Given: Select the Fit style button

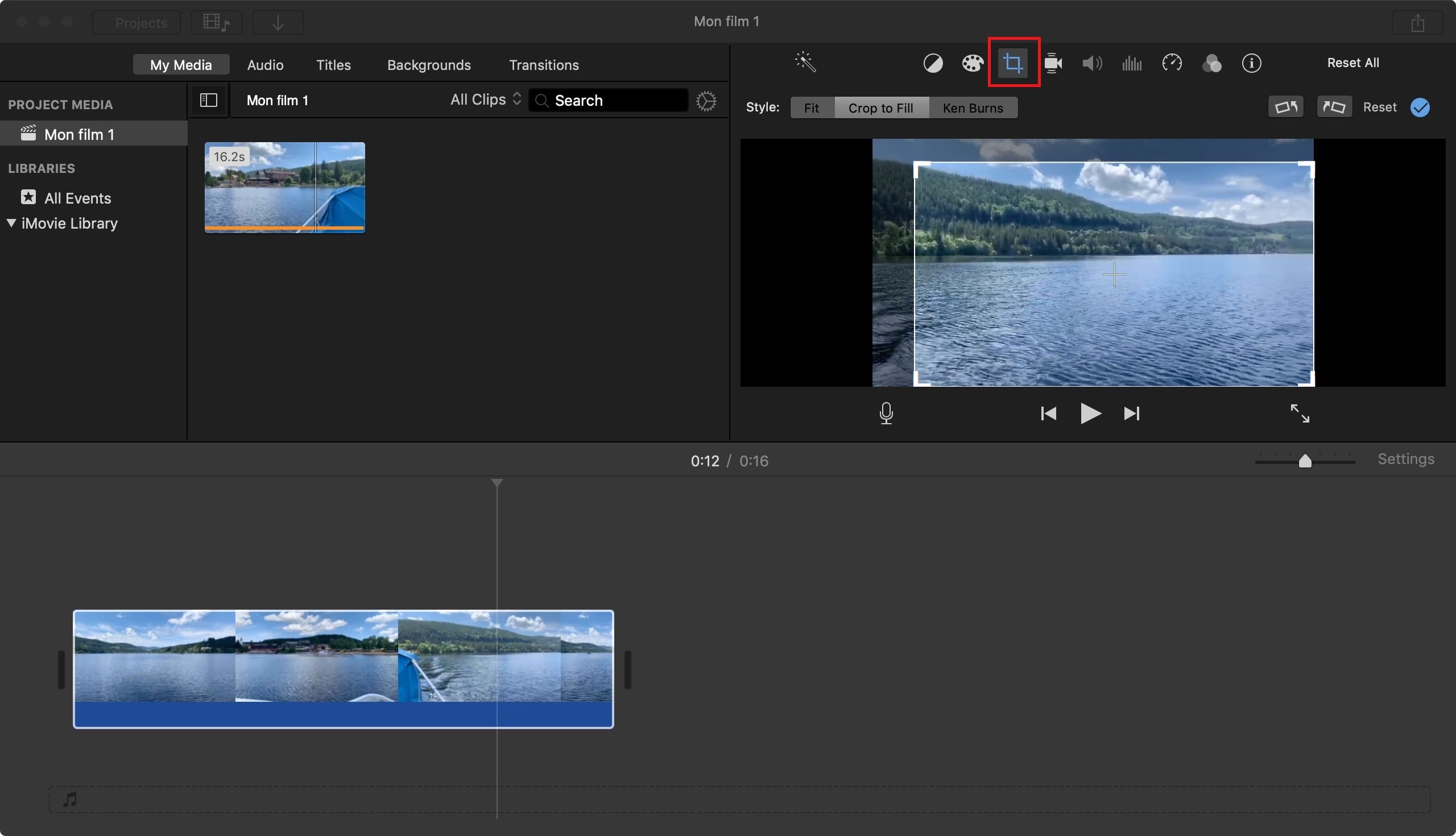Looking at the screenshot, I should pos(810,106).
